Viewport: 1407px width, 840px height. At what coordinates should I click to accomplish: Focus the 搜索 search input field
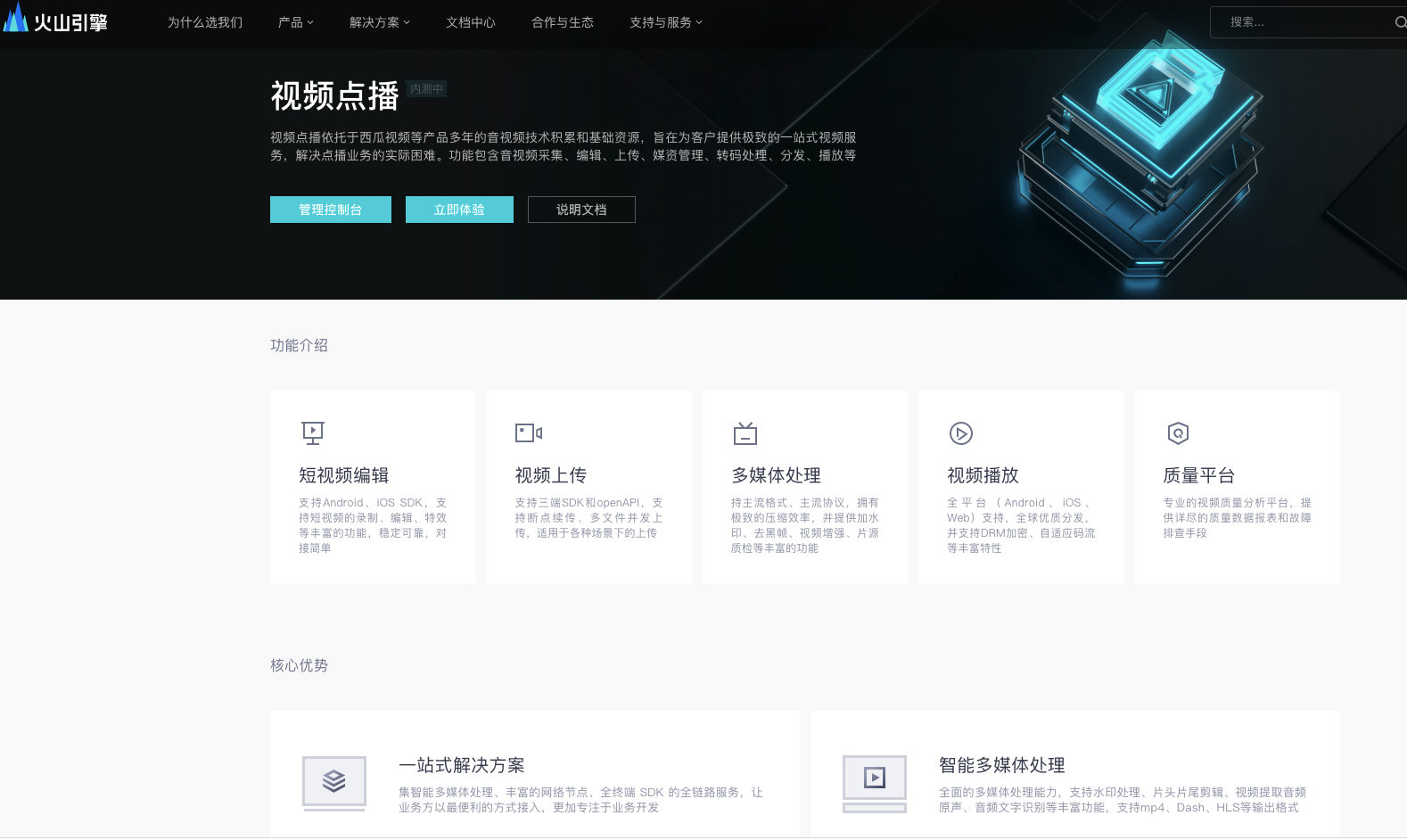coord(1302,22)
